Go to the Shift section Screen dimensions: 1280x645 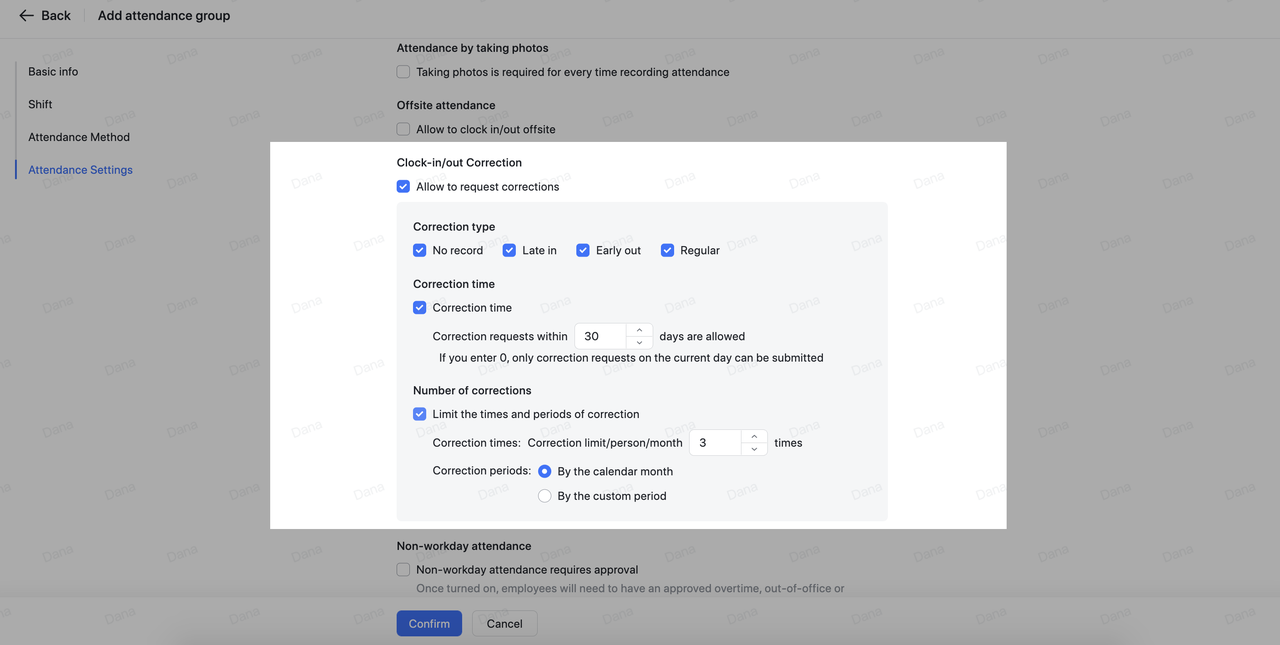tap(40, 105)
